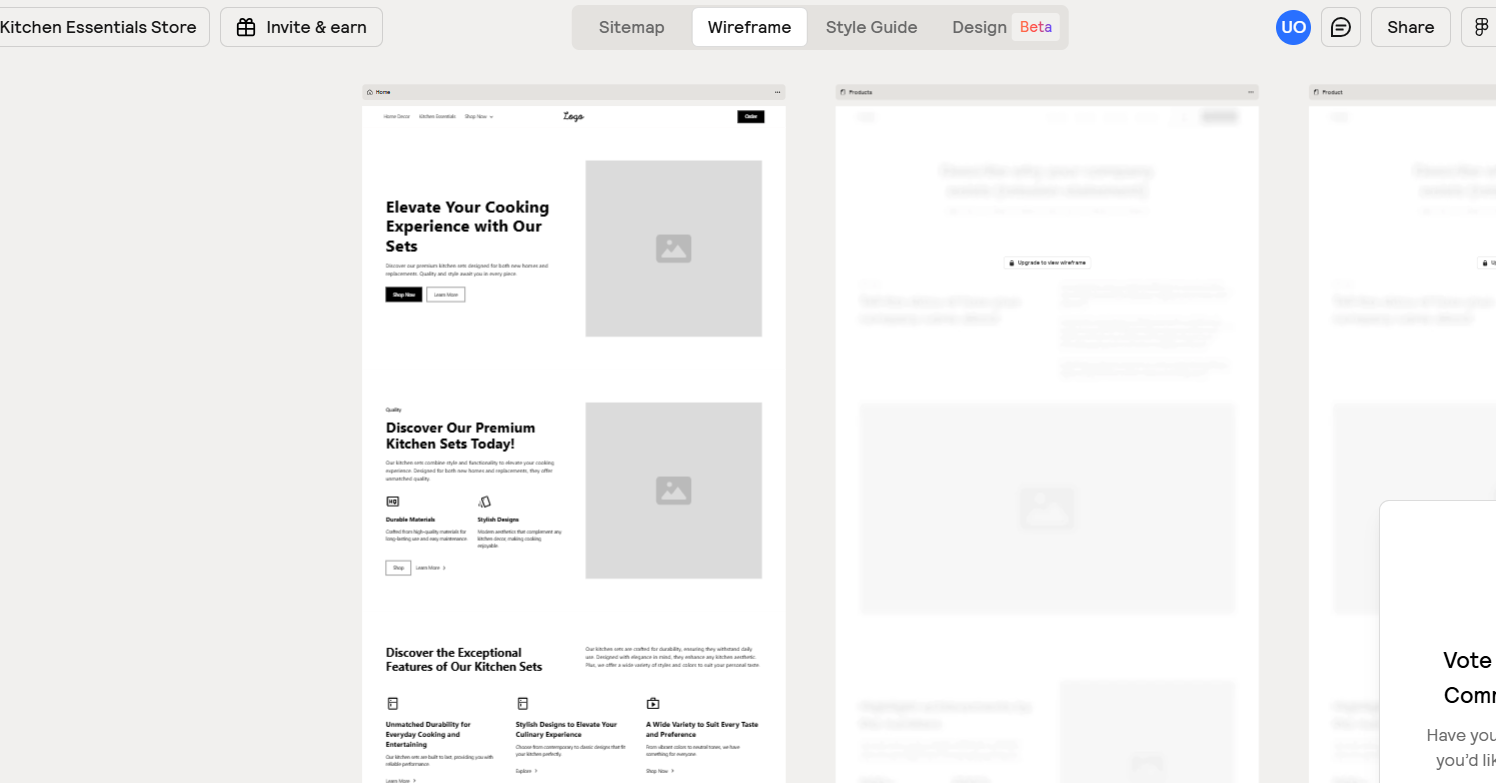Click the Logo in wireframe navbar
Screen dimensions: 1496x783
tap(573, 117)
